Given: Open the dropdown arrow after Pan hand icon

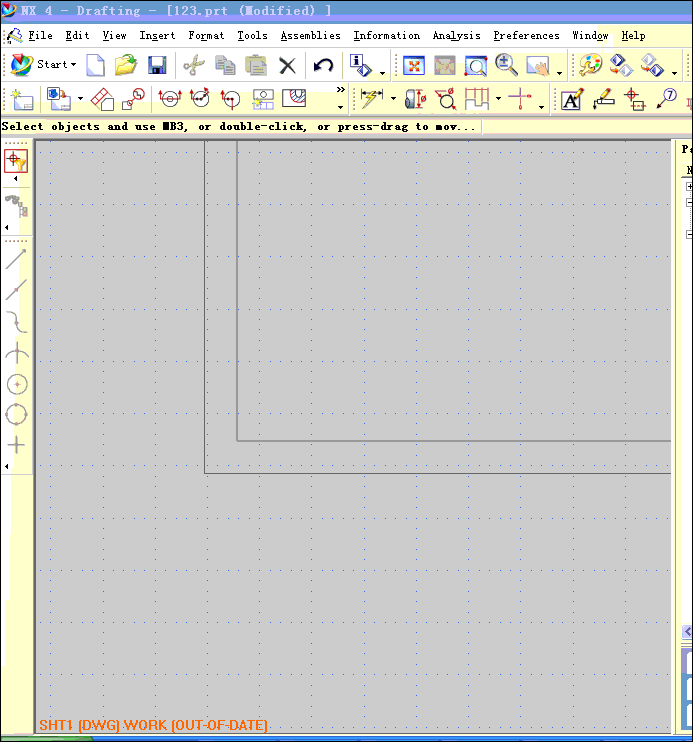Looking at the screenshot, I should tap(559, 73).
